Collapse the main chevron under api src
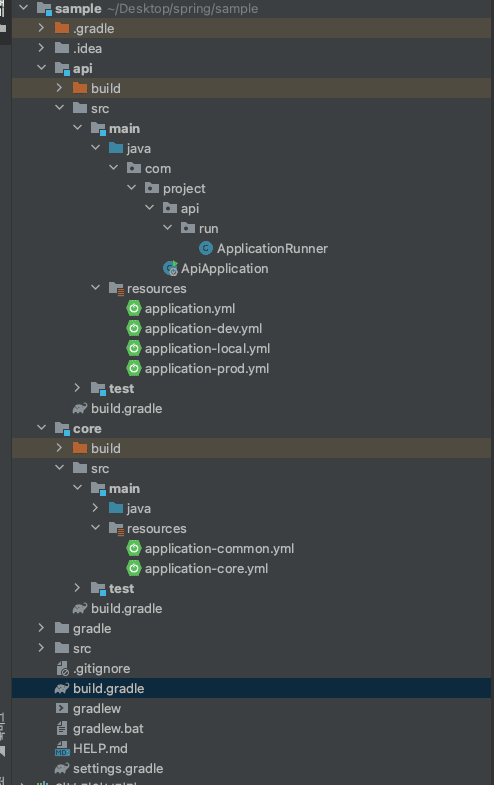 (x=78, y=128)
